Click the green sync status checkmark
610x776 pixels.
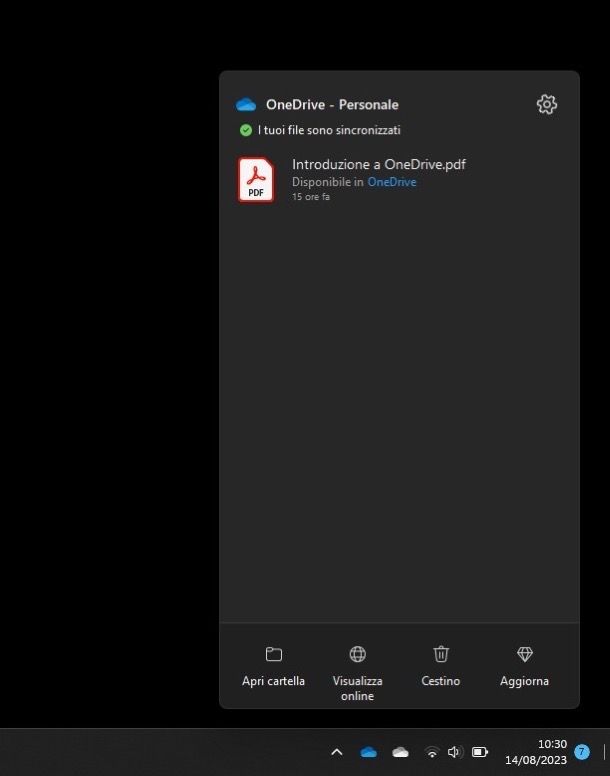[246, 130]
